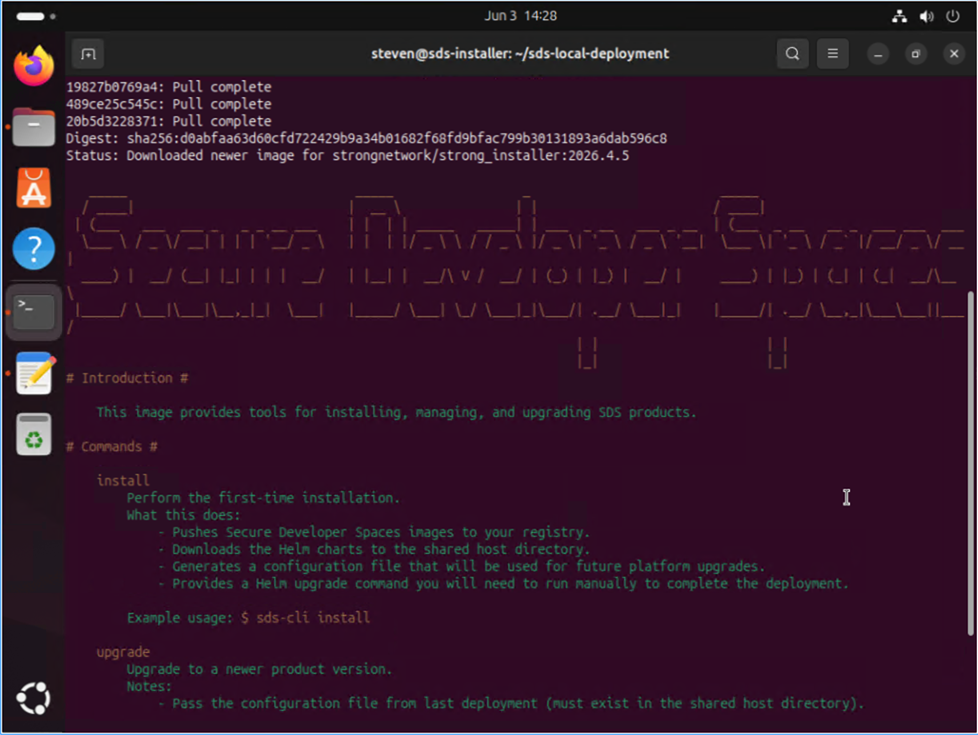Click the 'Digest: sha256' line
Screen dimensions: 978x735
click(366, 139)
